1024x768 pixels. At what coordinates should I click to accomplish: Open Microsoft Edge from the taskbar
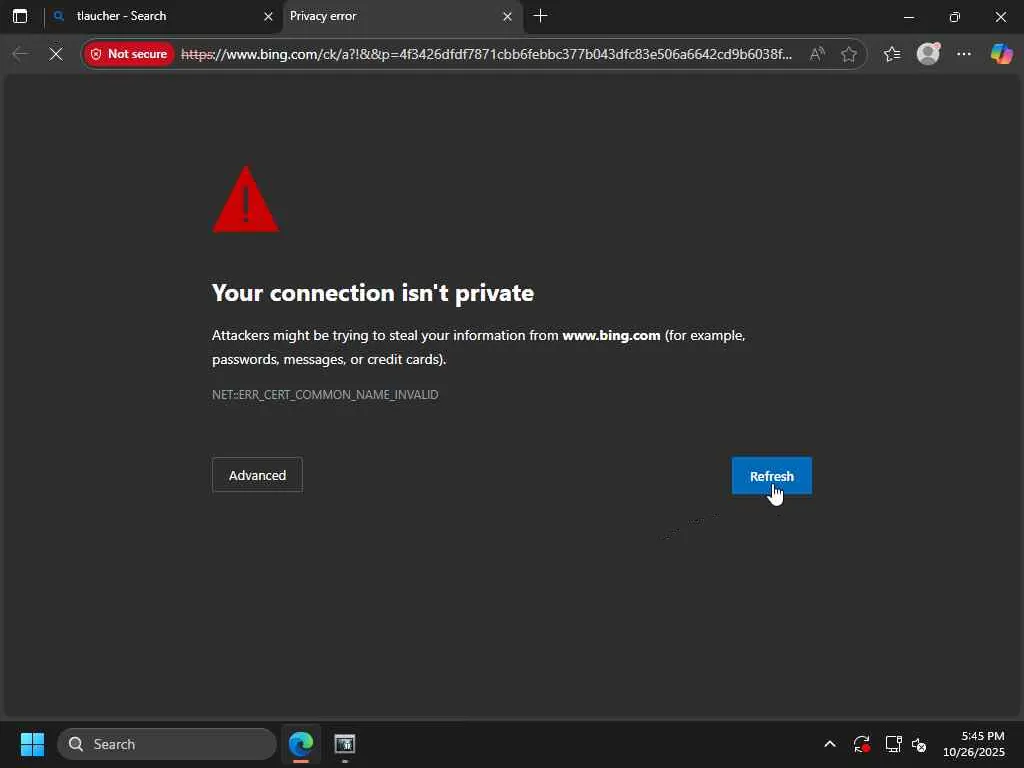click(x=301, y=744)
